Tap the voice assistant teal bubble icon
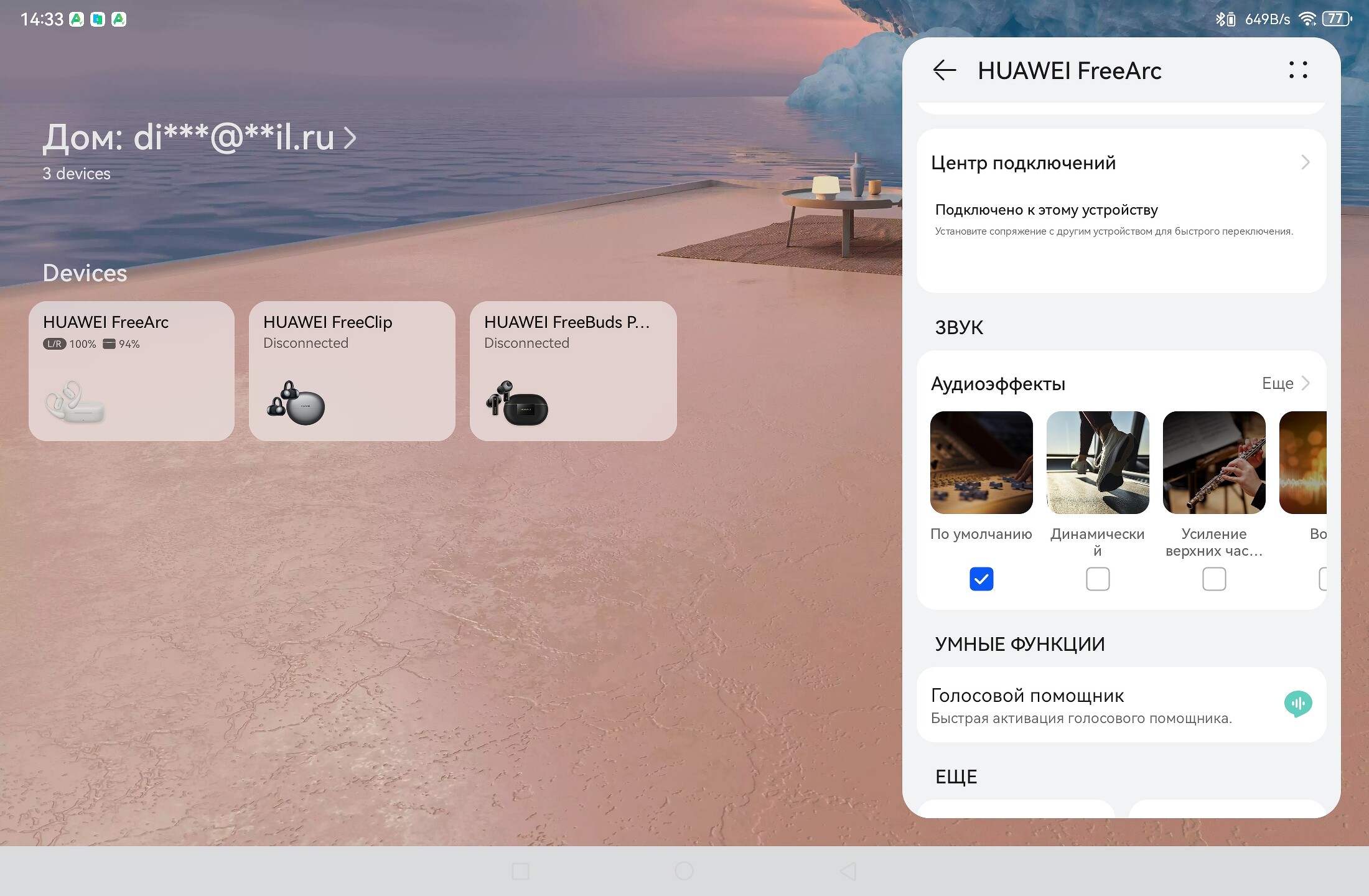 pos(1297,704)
